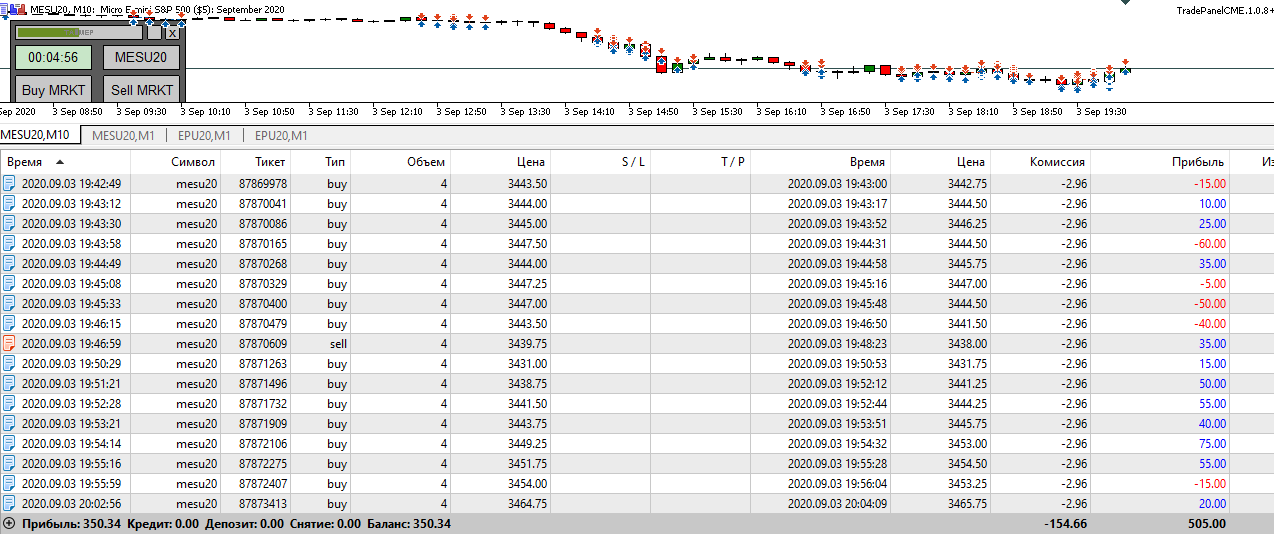The height and width of the screenshot is (534, 1274).
Task: Sort by the T / P column header
Action: pos(733,161)
